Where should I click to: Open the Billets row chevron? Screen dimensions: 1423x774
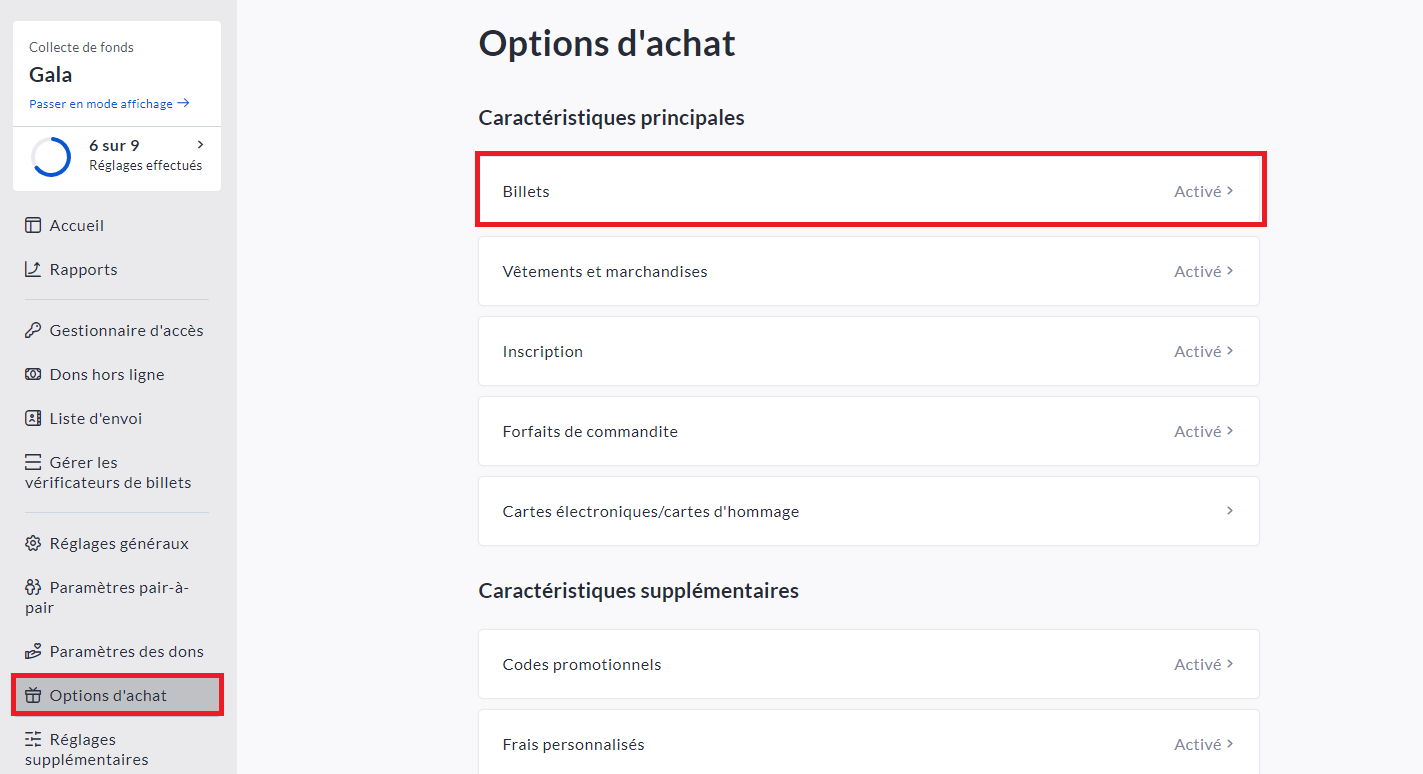[x=1230, y=190]
